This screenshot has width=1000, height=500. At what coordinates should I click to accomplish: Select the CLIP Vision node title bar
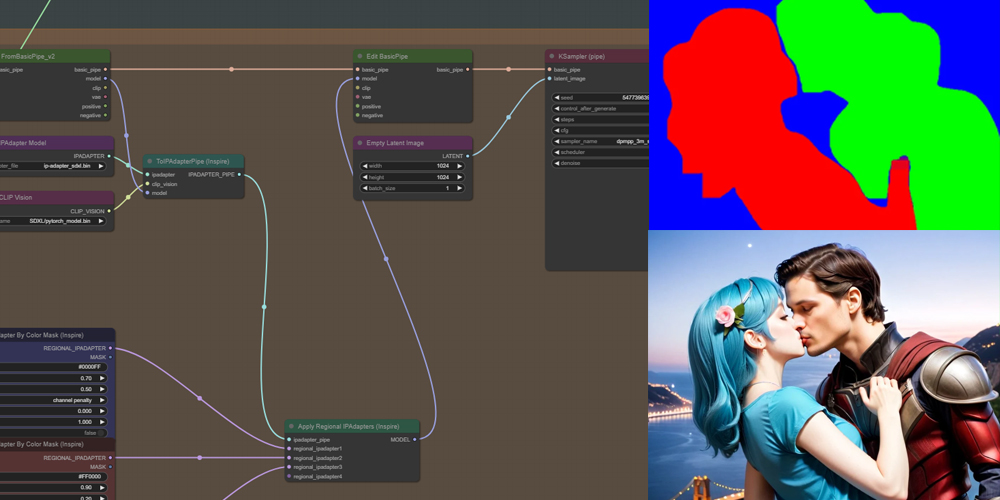(x=57, y=198)
